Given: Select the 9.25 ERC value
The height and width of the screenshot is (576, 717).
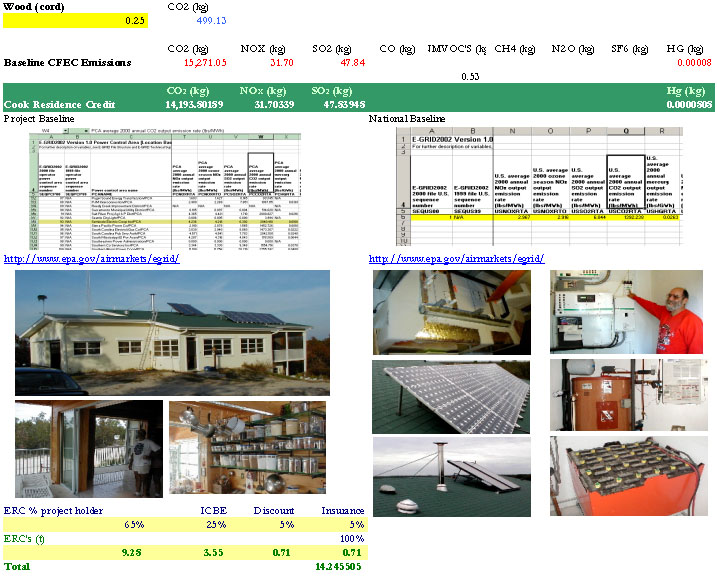Looking at the screenshot, I should point(132,553).
